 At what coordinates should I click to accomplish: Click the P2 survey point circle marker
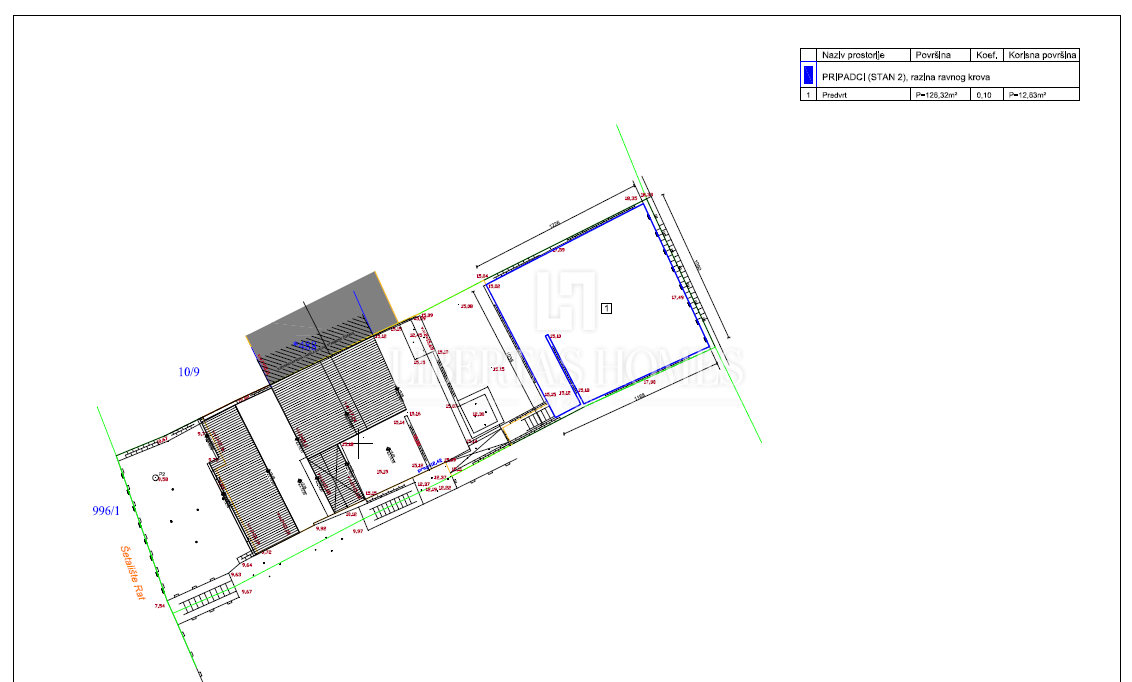click(155, 478)
